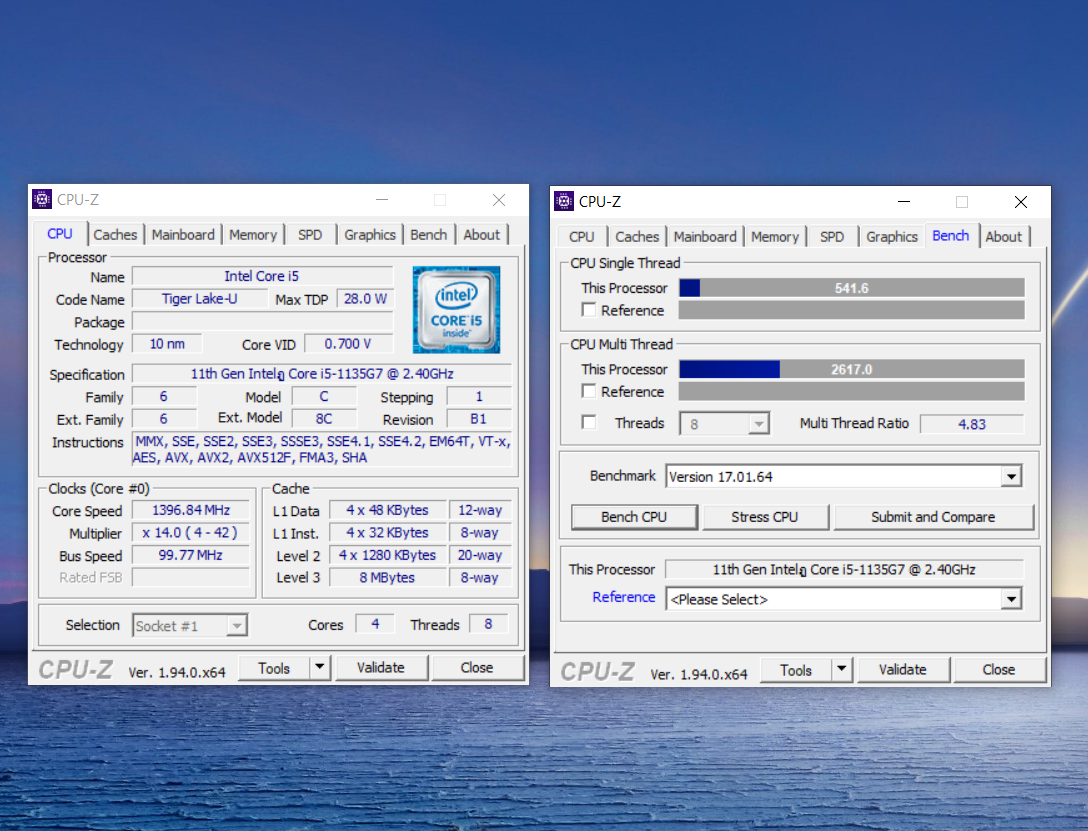
Task: Click the Bus Speed value 99.77 MHz
Action: (191, 555)
